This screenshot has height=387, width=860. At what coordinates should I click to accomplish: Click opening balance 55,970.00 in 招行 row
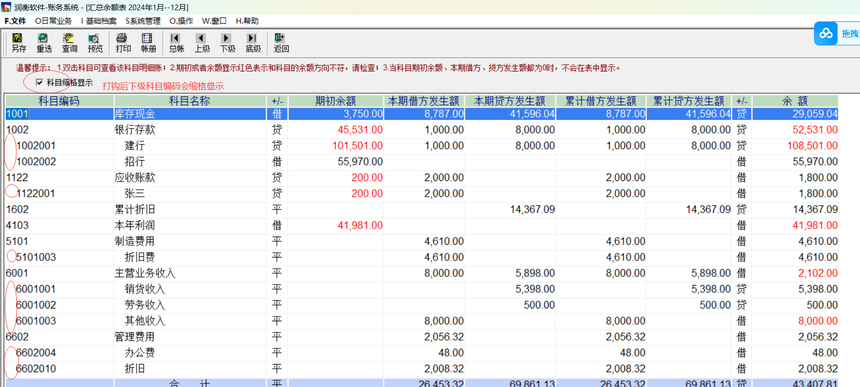click(x=360, y=162)
